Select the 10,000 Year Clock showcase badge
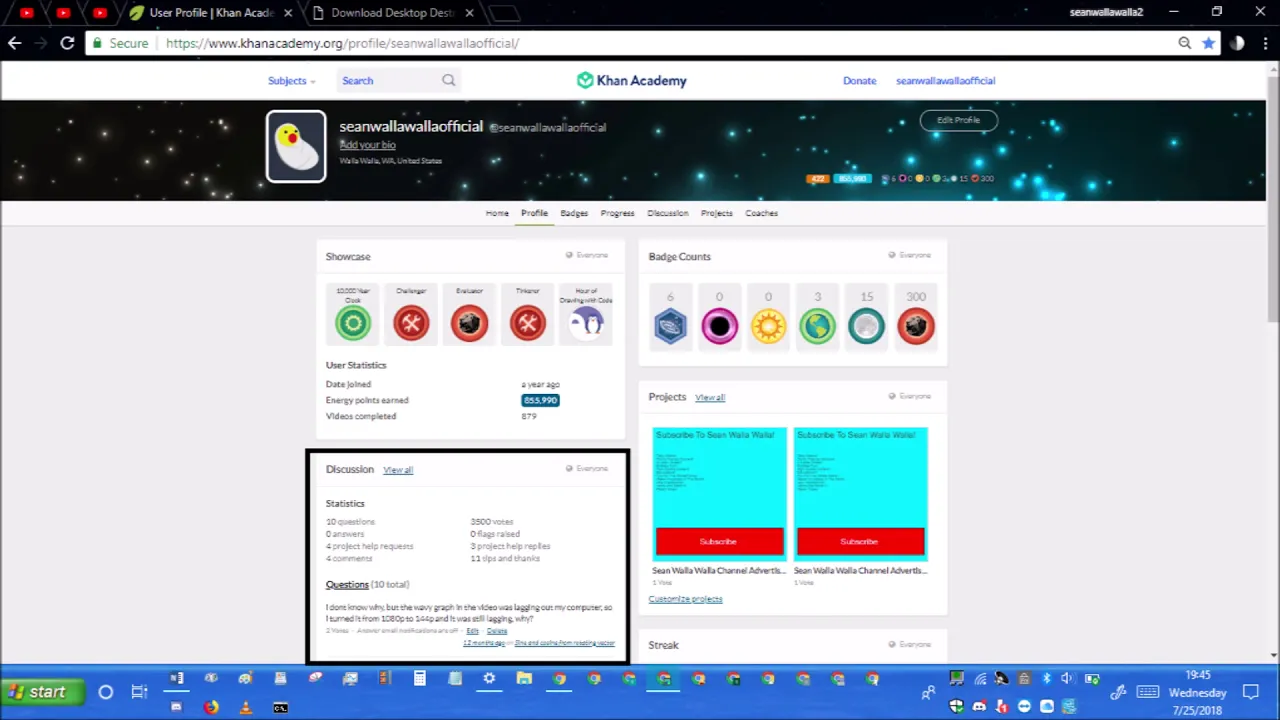 [353, 316]
